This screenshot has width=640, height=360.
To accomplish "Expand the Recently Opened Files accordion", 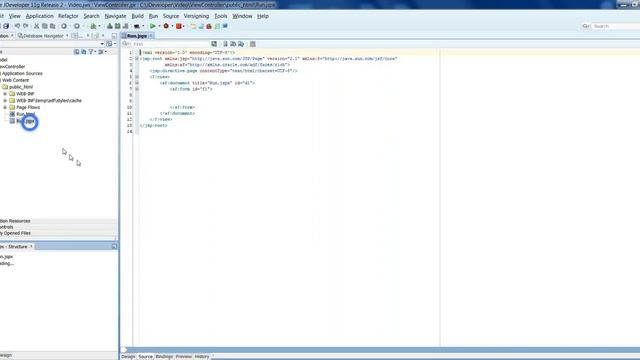I will click(58, 233).
